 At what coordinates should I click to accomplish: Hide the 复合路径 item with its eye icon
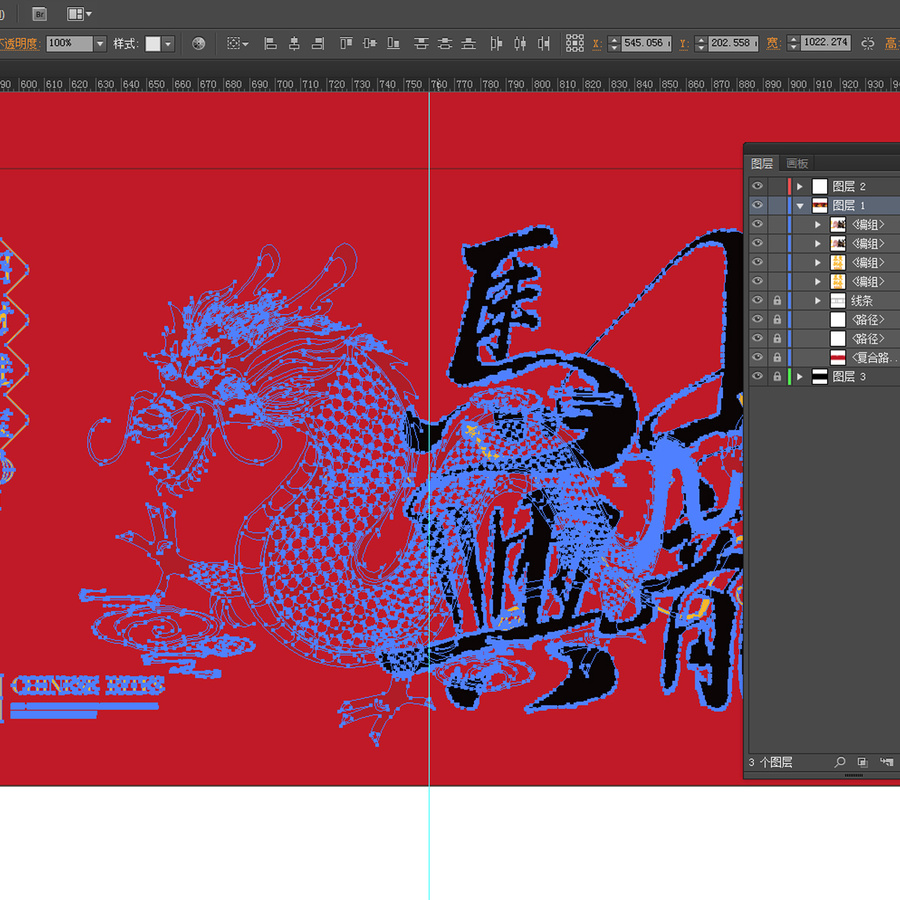click(x=757, y=358)
